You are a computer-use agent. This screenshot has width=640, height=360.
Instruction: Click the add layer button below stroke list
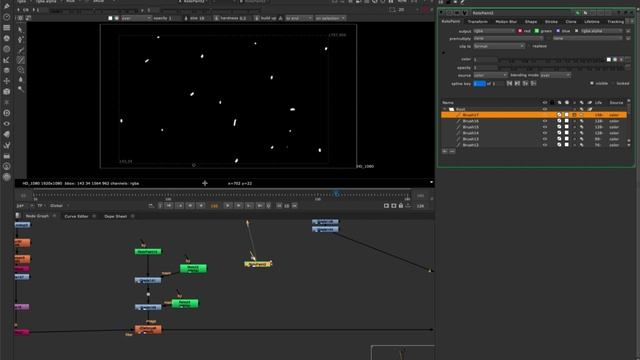pyautogui.click(x=445, y=151)
